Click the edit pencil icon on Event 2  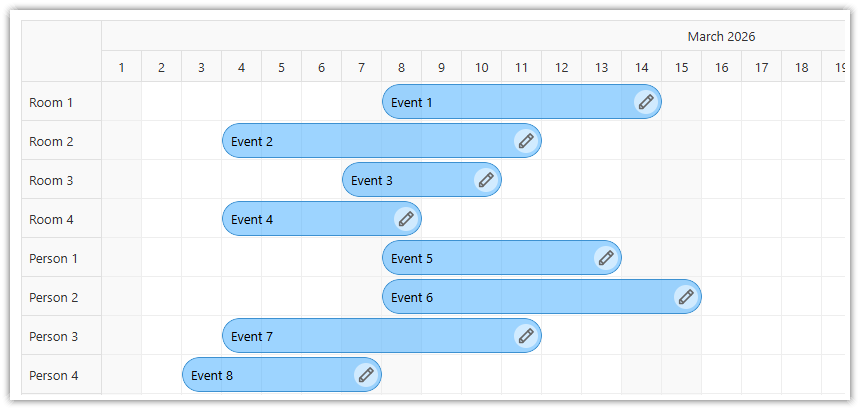pyautogui.click(x=526, y=141)
